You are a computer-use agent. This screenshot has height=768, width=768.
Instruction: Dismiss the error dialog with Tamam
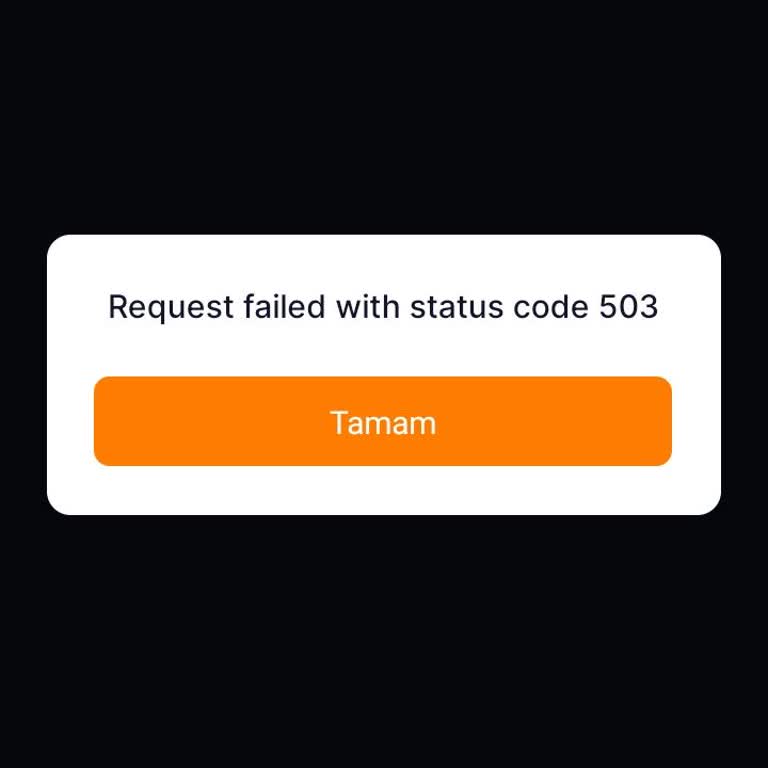pyautogui.click(x=383, y=421)
